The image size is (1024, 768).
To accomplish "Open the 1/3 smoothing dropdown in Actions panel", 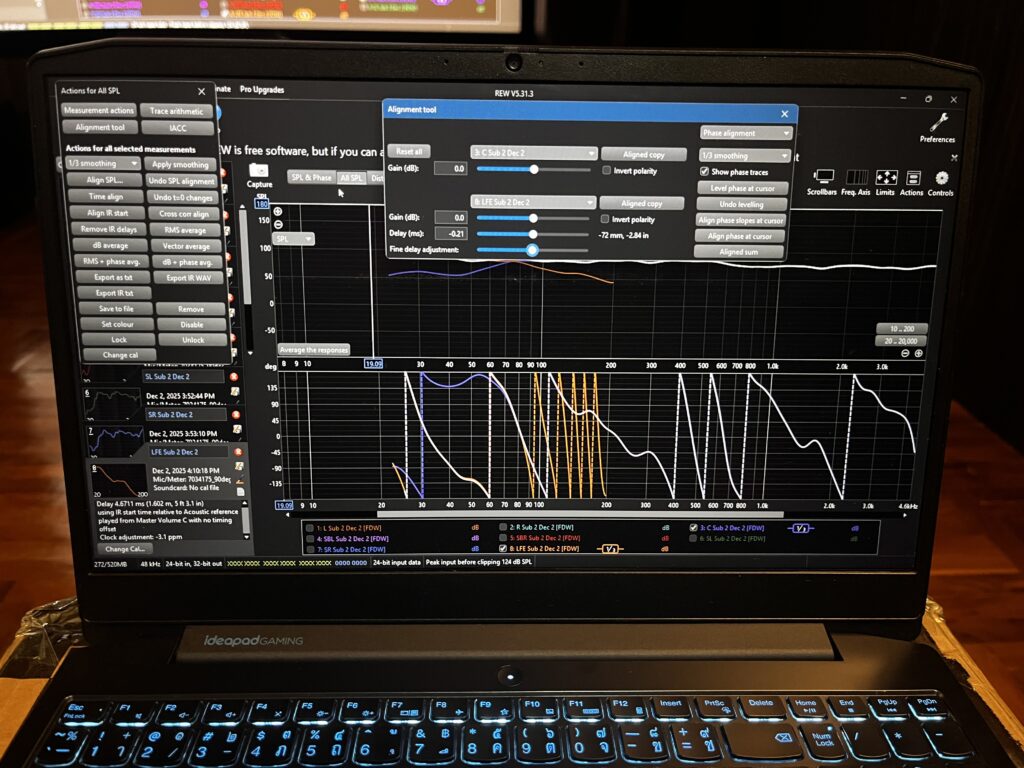I will 103,163.
